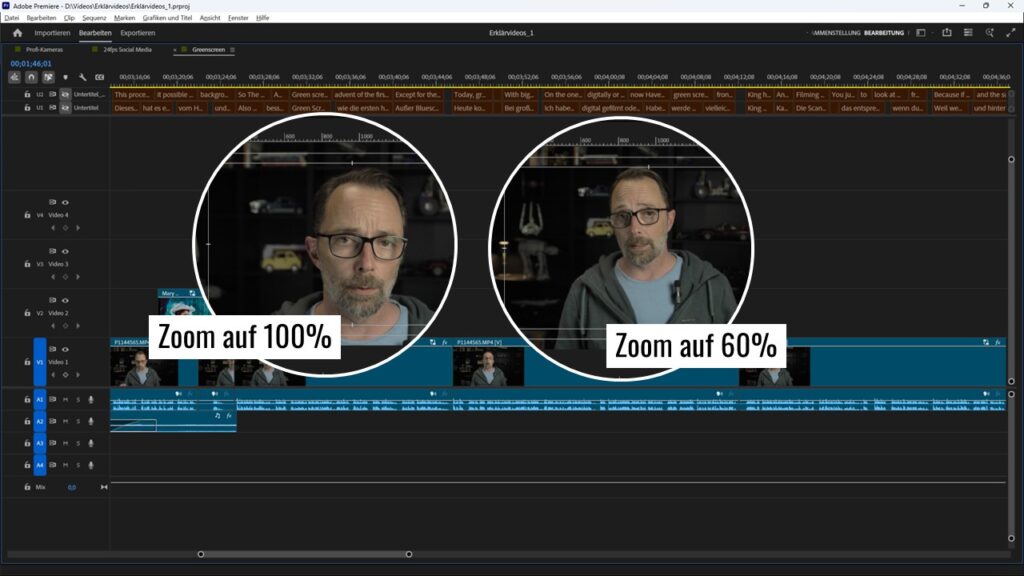
Task: Open timeline display settings wrench
Action: [82, 77]
